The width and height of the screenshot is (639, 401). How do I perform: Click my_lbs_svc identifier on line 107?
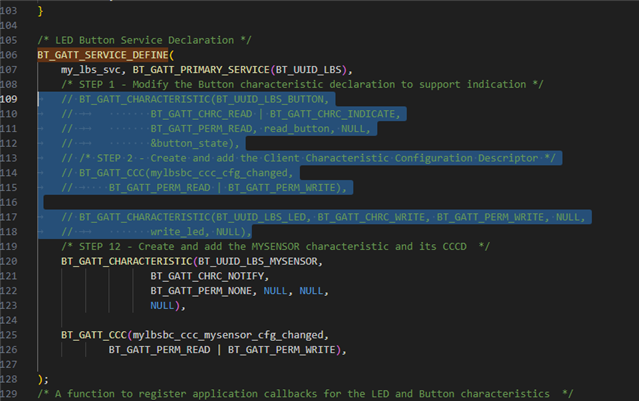click(x=91, y=70)
